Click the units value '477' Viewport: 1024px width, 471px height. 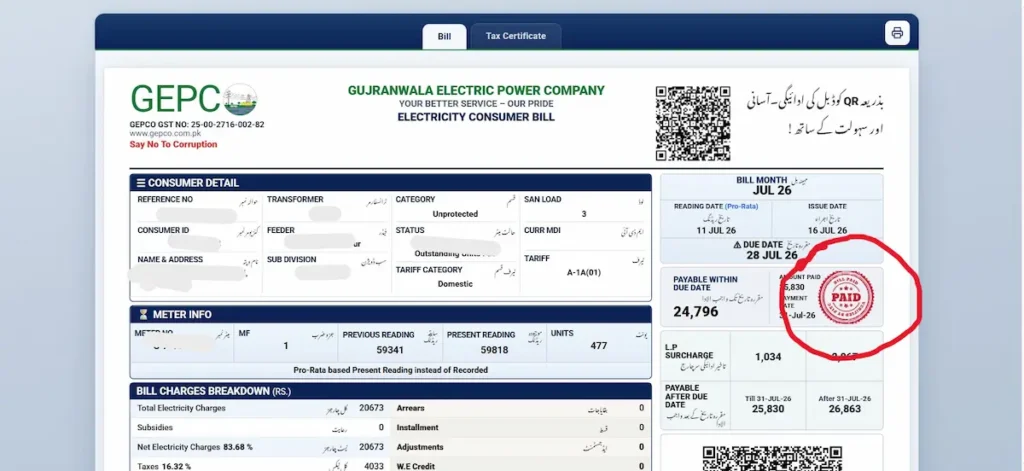pos(599,346)
